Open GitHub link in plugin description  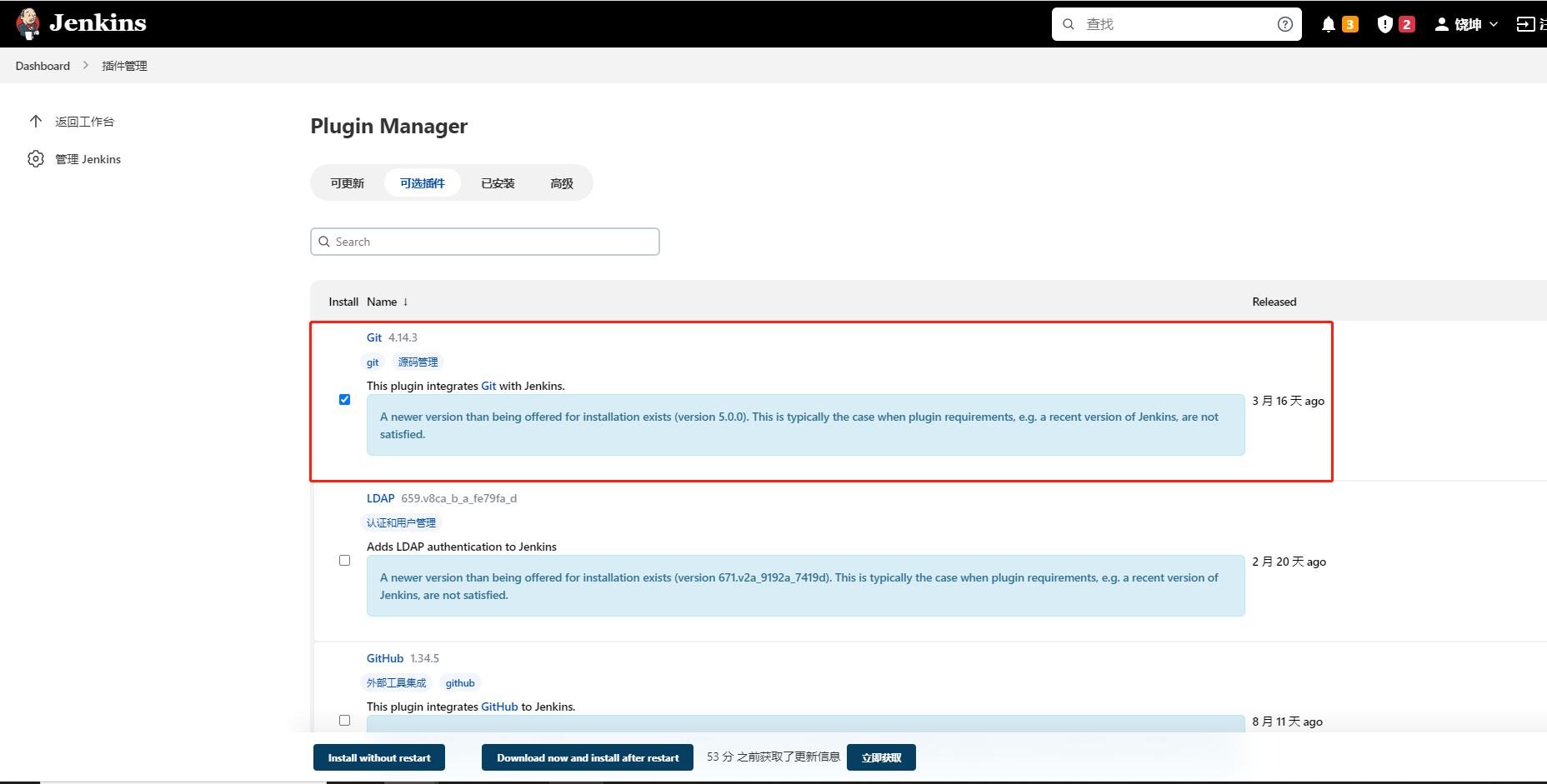499,707
